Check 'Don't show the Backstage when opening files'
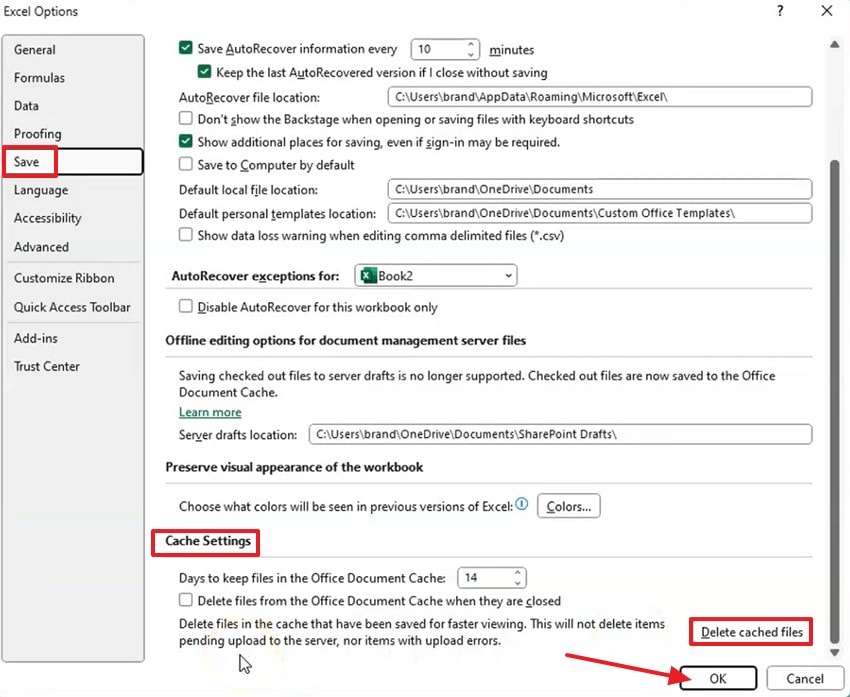 (x=185, y=118)
